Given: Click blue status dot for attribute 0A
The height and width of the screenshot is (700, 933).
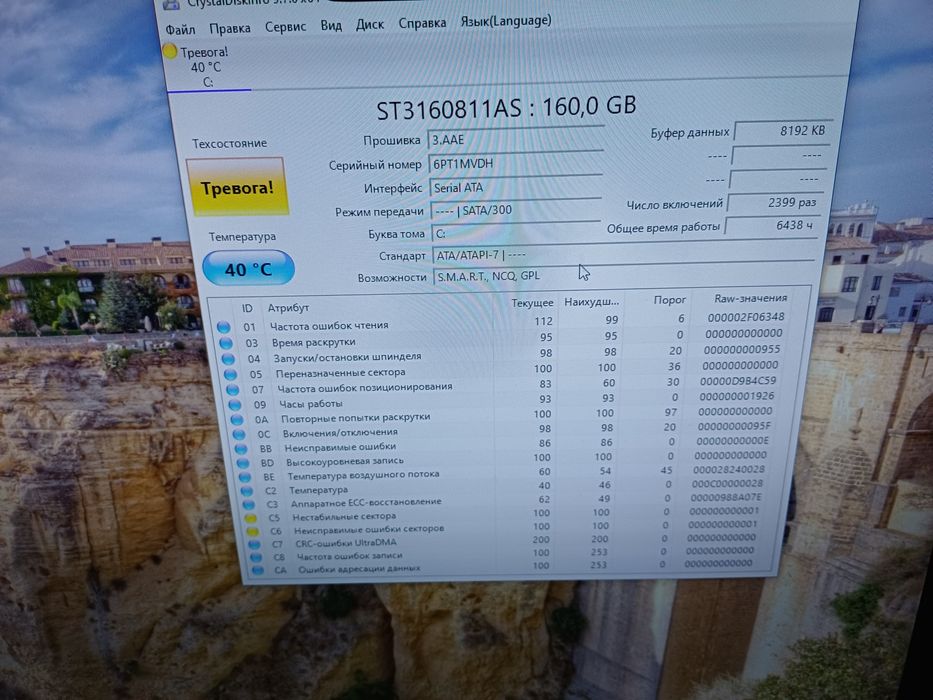Looking at the screenshot, I should (x=237, y=420).
